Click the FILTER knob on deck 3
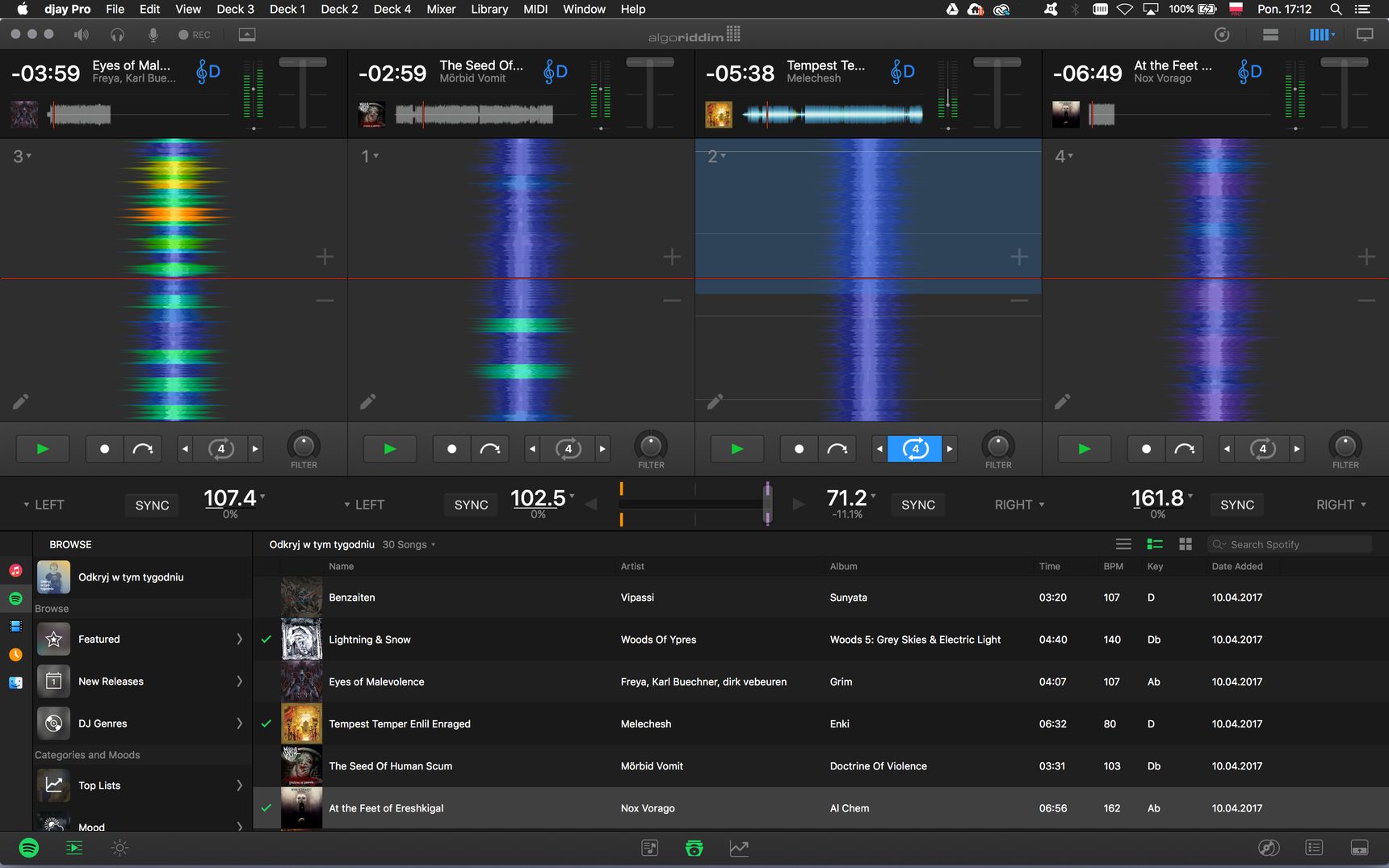 pyautogui.click(x=304, y=446)
